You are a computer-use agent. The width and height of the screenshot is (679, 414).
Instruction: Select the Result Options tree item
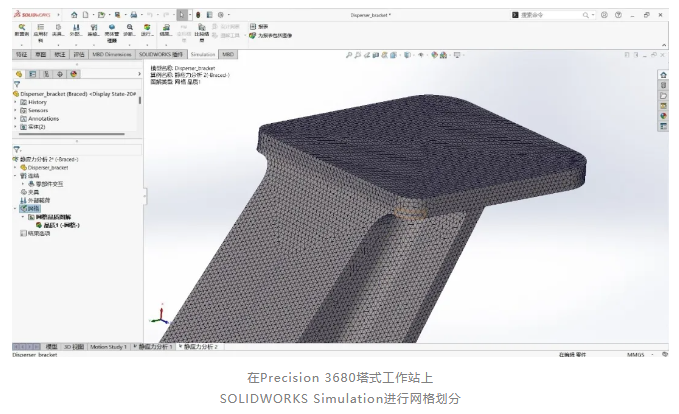(x=35, y=233)
